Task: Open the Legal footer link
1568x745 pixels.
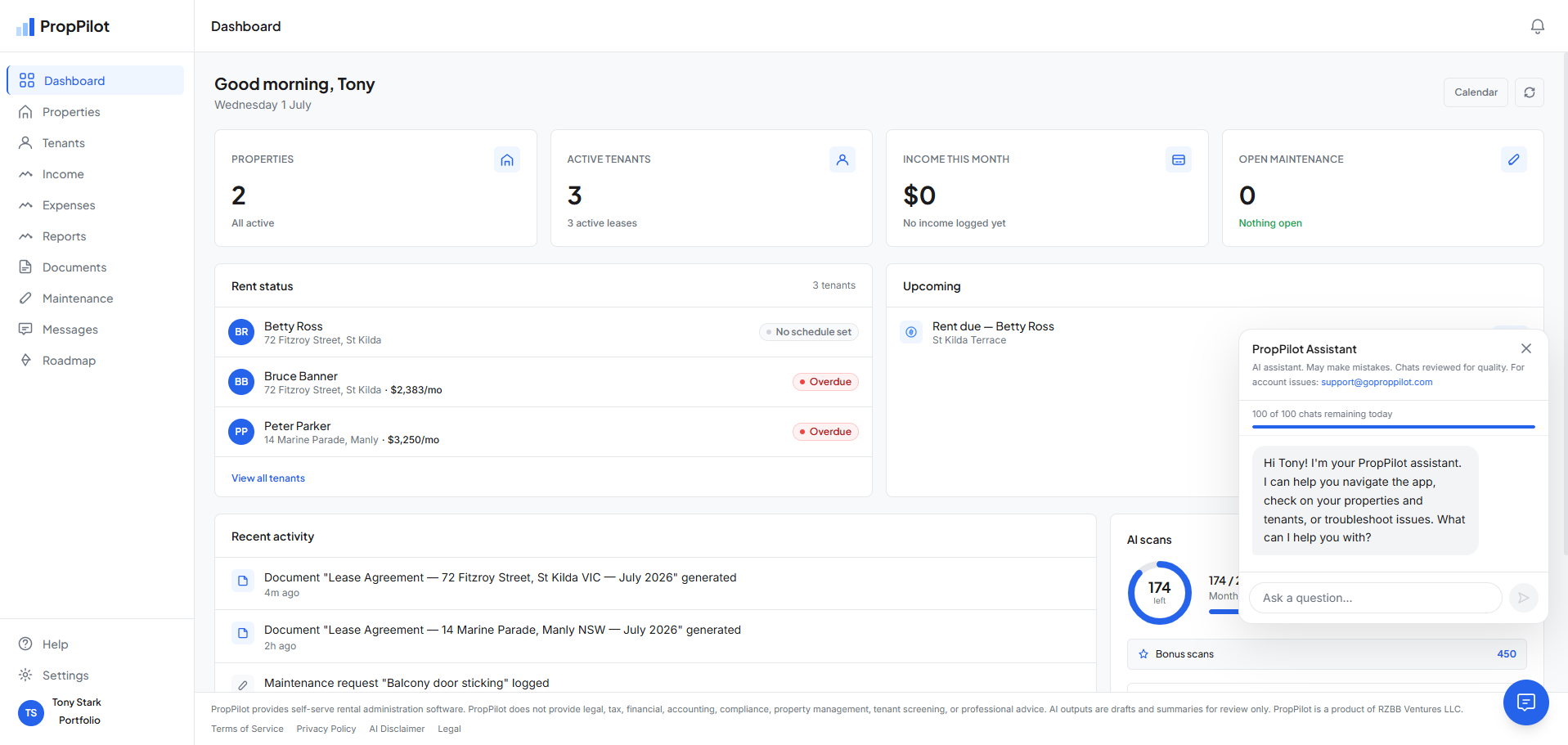Action: [x=449, y=729]
